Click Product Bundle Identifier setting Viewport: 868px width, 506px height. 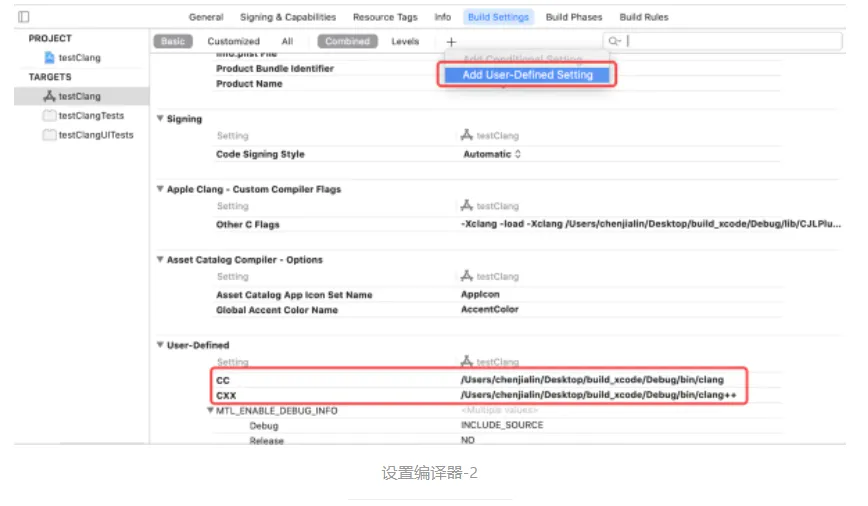pyautogui.click(x=275, y=69)
